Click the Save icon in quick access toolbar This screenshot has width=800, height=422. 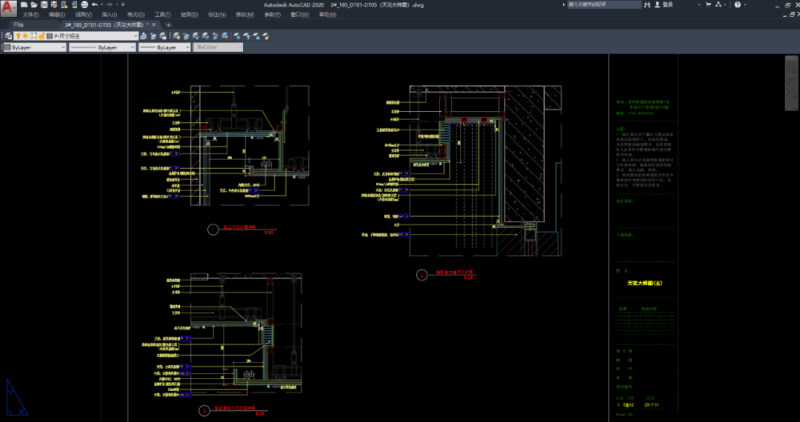pos(43,5)
